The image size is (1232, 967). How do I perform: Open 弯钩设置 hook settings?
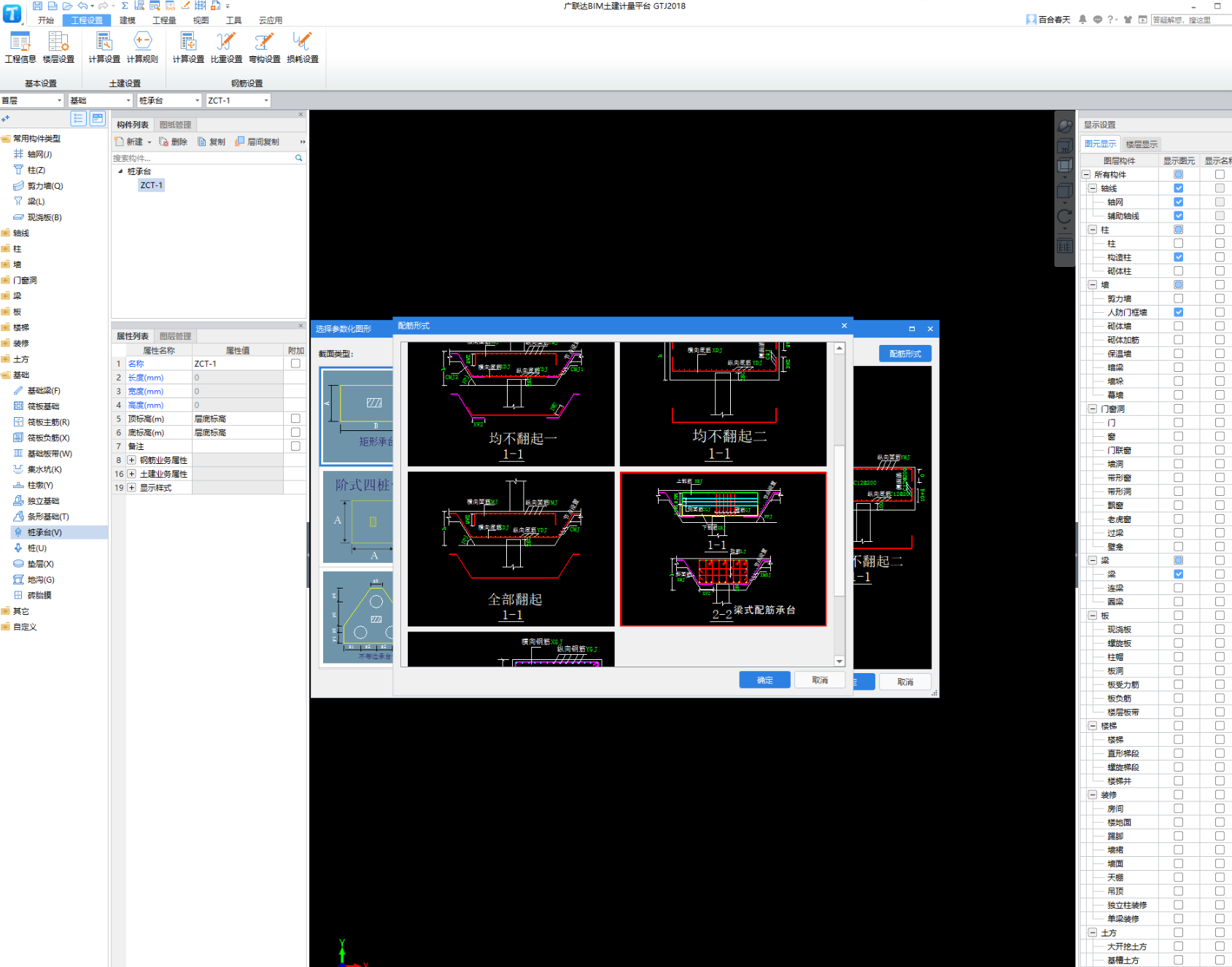(x=264, y=47)
